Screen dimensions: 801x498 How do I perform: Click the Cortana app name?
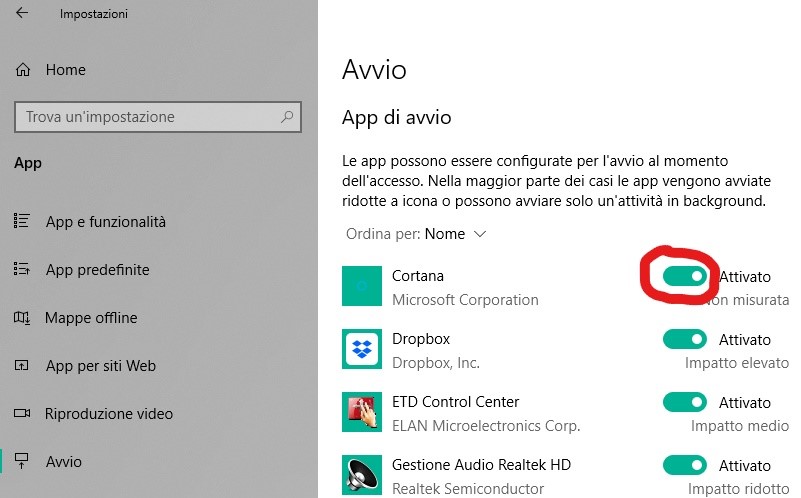[417, 276]
